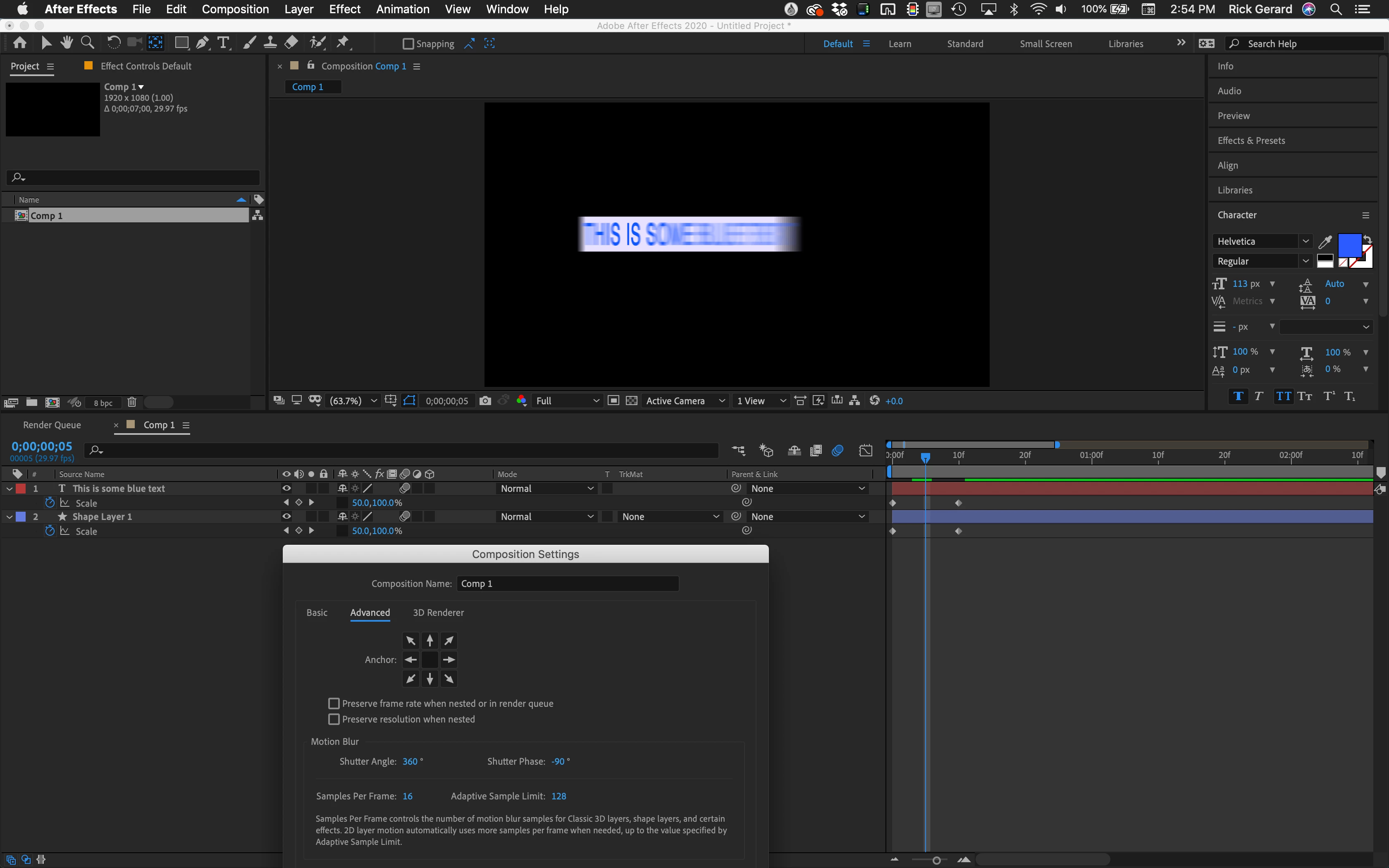Viewport: 1389px width, 868px height.
Task: Enable the Snapping checkbox
Action: coord(408,44)
